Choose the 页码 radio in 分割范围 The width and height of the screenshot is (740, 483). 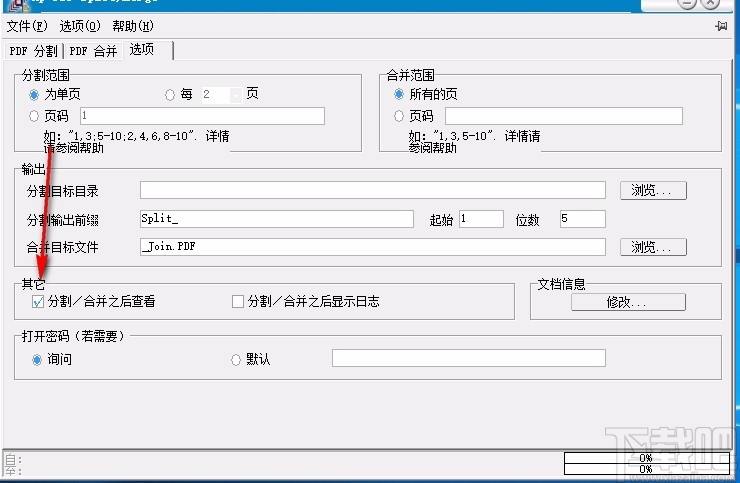[34, 116]
